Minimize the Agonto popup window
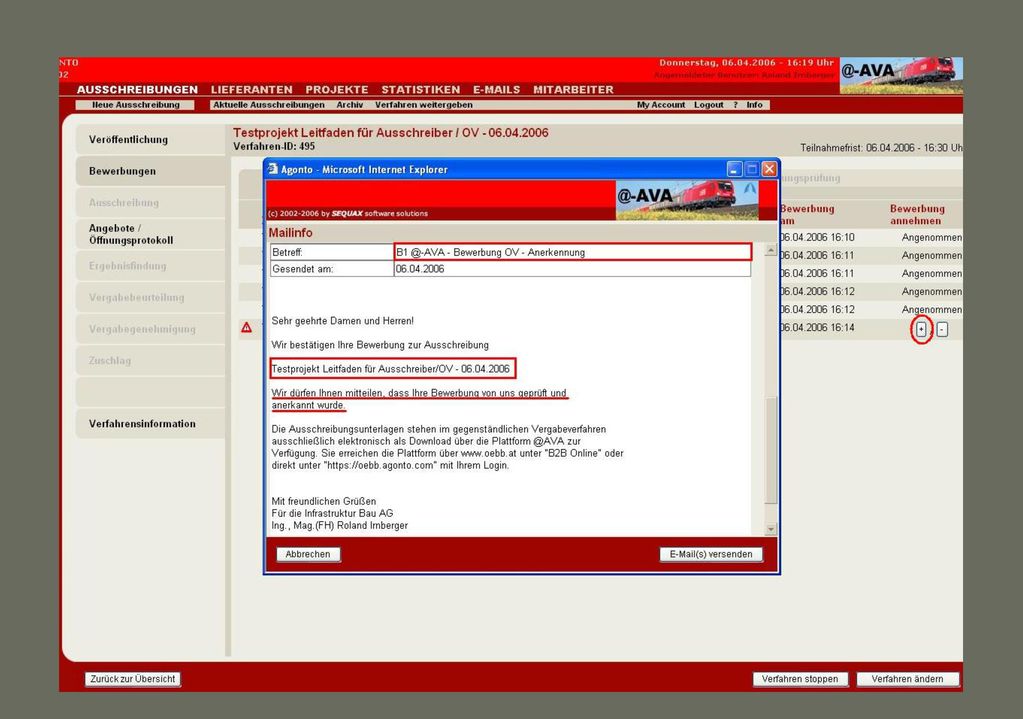Screen dimensions: 1023x719 (x=735, y=169)
